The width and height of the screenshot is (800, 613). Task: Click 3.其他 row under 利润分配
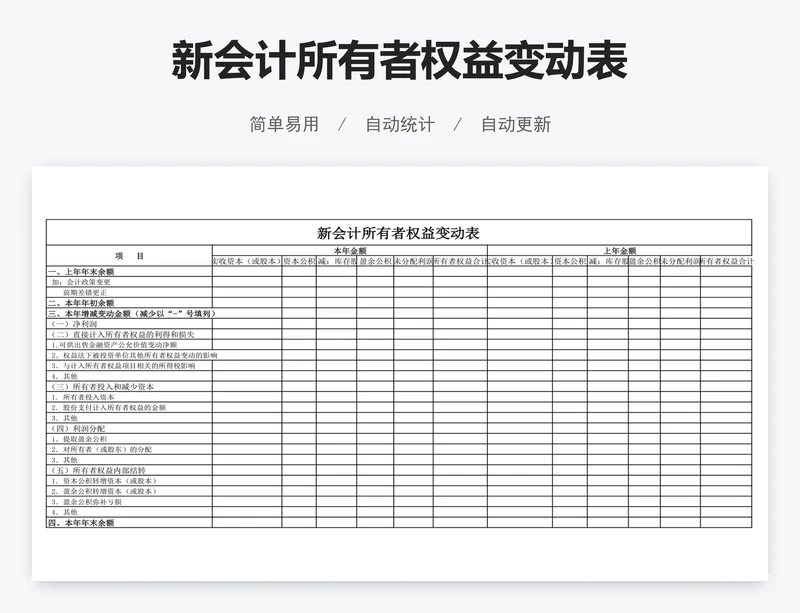point(64,460)
